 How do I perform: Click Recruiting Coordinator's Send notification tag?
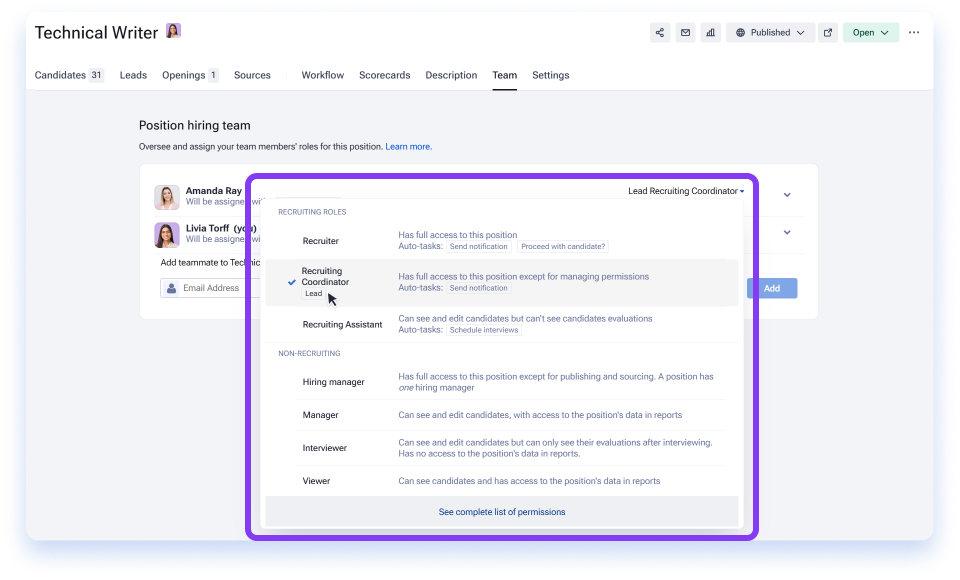click(479, 288)
